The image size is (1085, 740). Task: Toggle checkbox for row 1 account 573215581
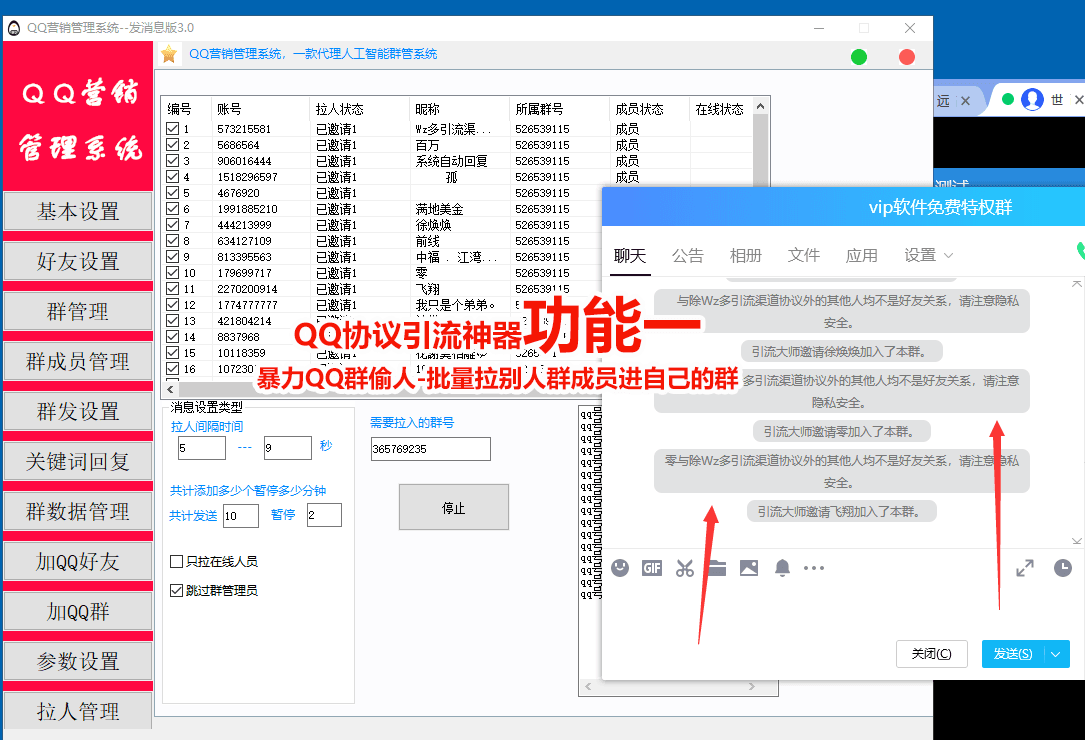pyautogui.click(x=173, y=129)
